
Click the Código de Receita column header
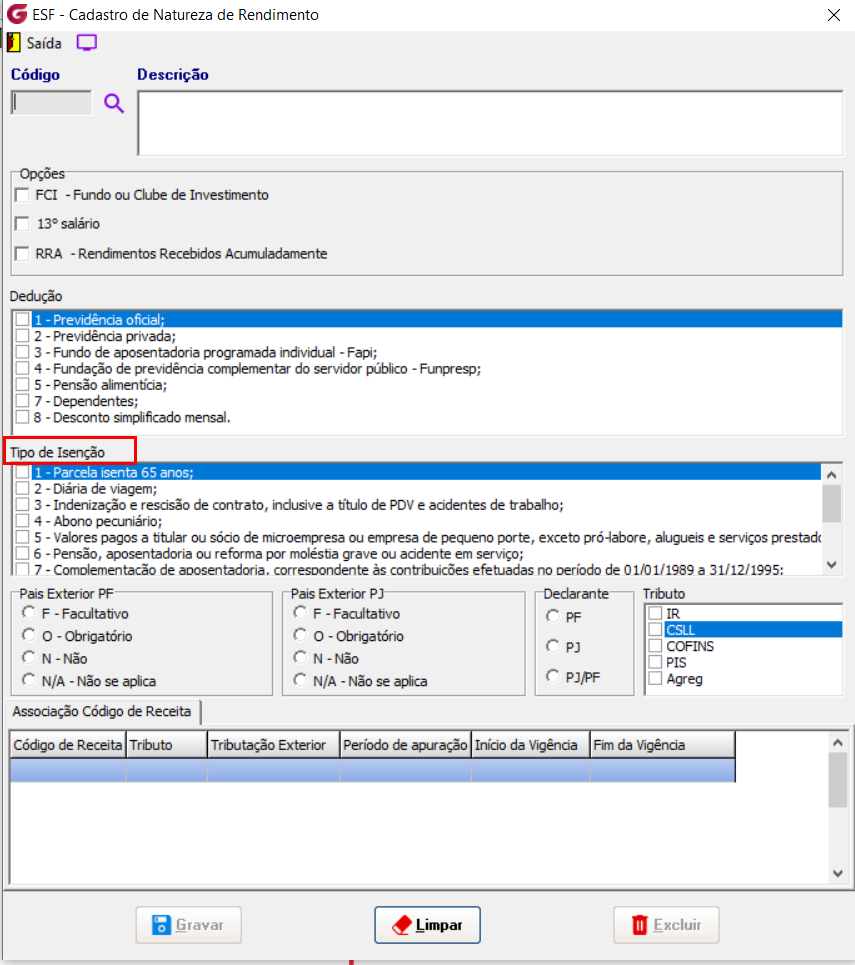[x=68, y=745]
